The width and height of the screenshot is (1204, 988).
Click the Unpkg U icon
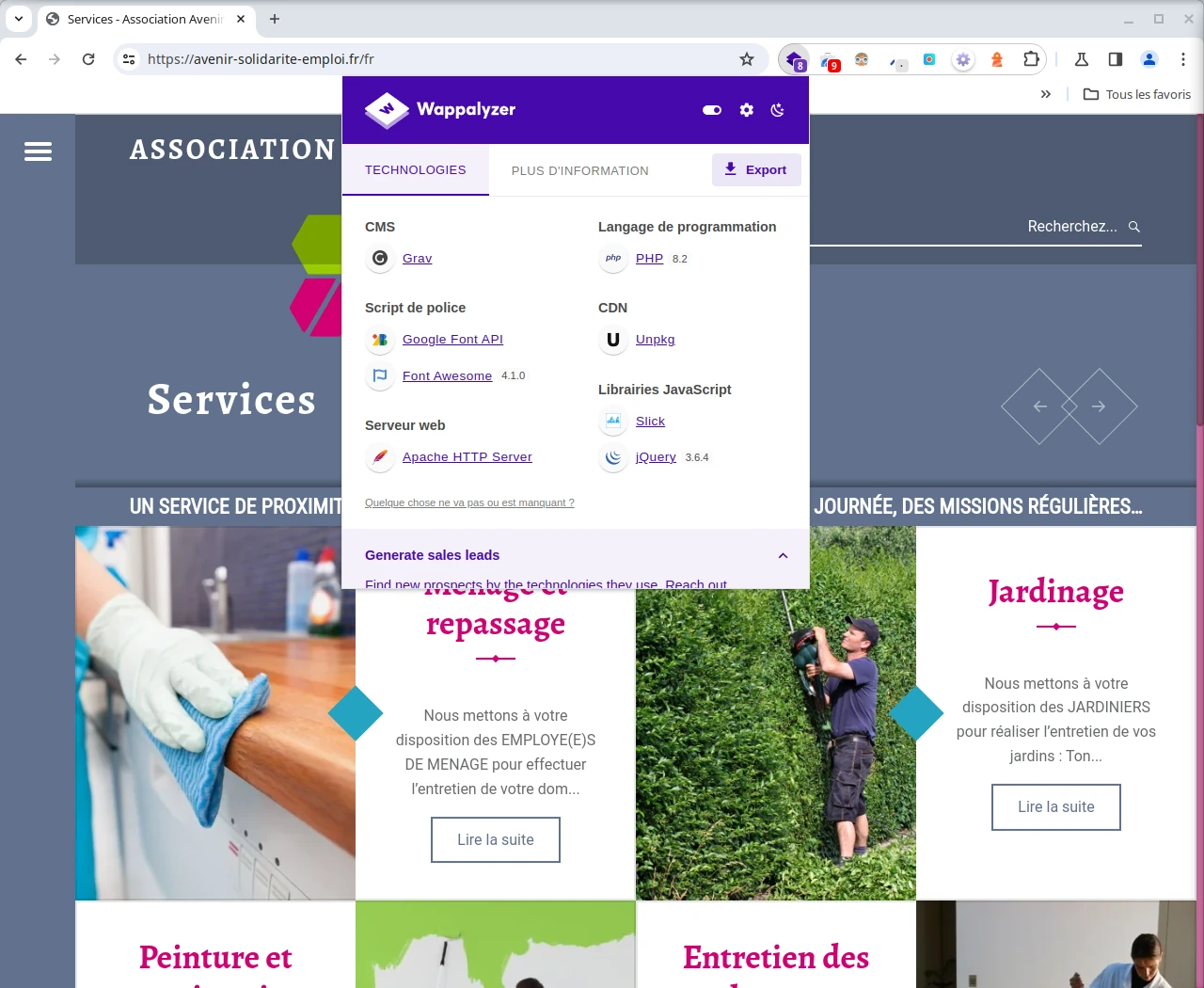613,339
